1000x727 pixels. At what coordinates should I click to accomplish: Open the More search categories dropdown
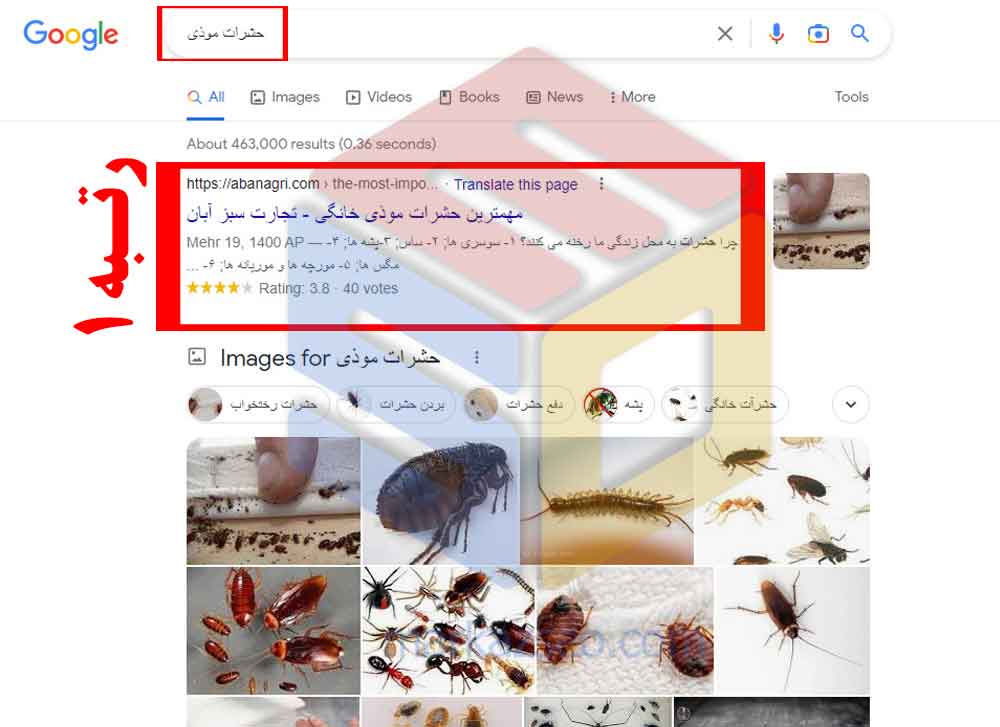coord(633,97)
